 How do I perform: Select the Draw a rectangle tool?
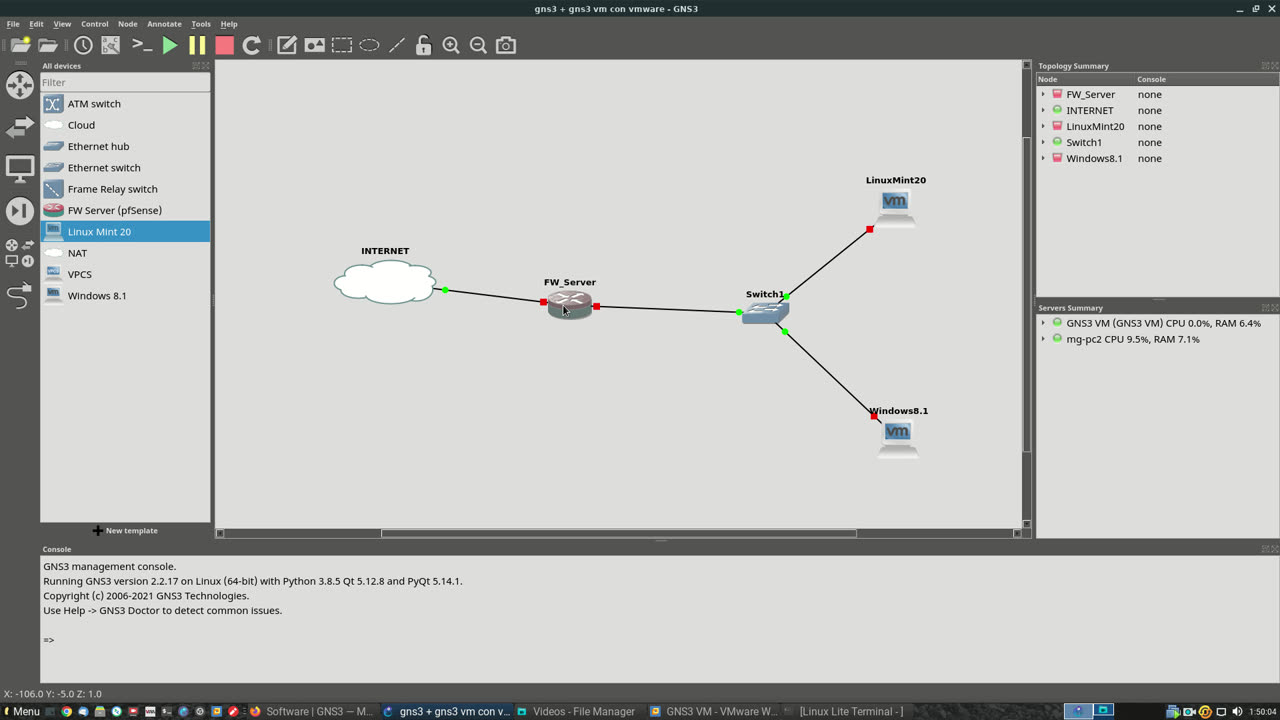click(342, 45)
